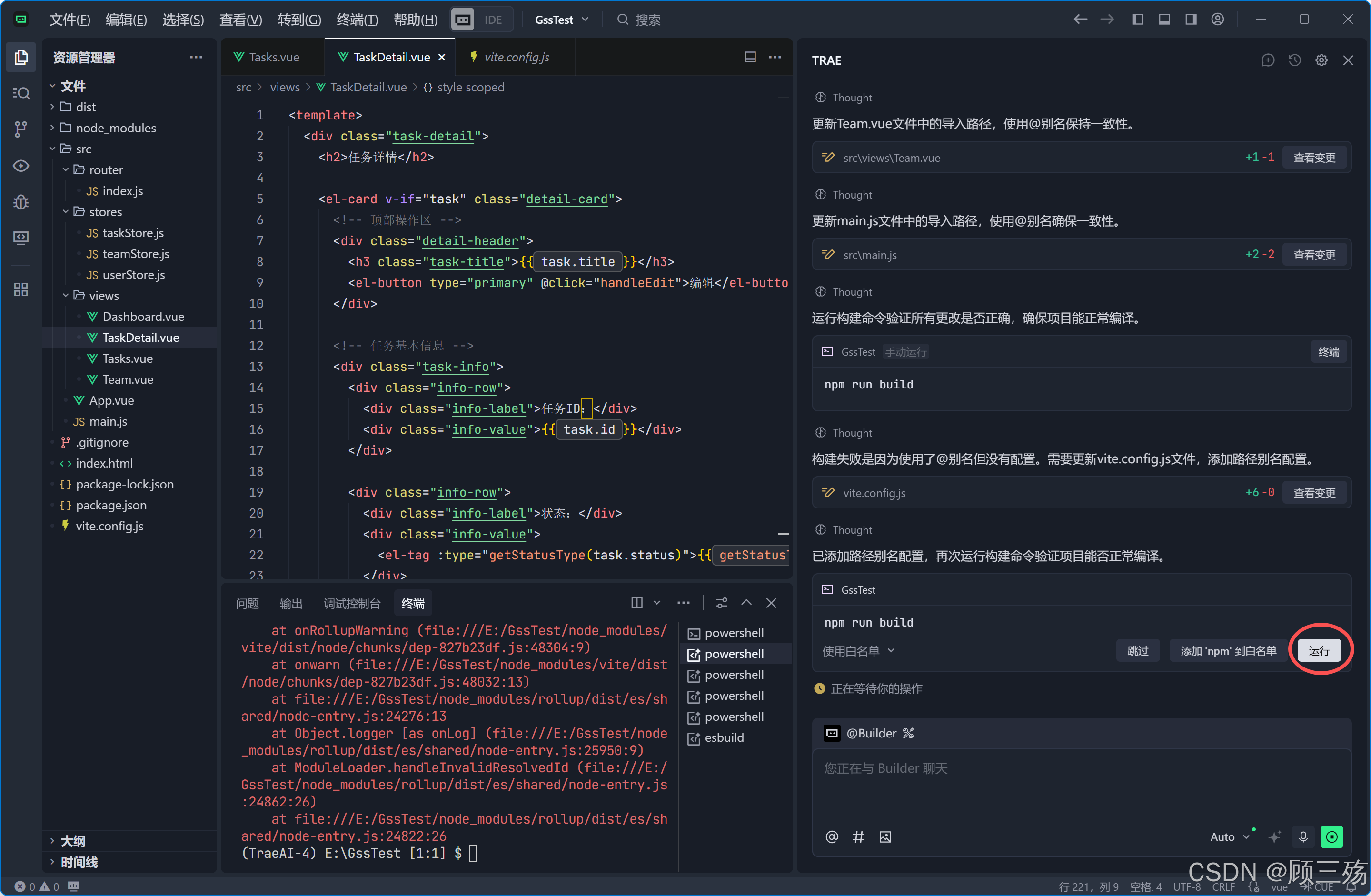Image resolution: width=1371 pixels, height=896 pixels.
Task: Open TRAE panel settings gear
Action: (x=1321, y=60)
